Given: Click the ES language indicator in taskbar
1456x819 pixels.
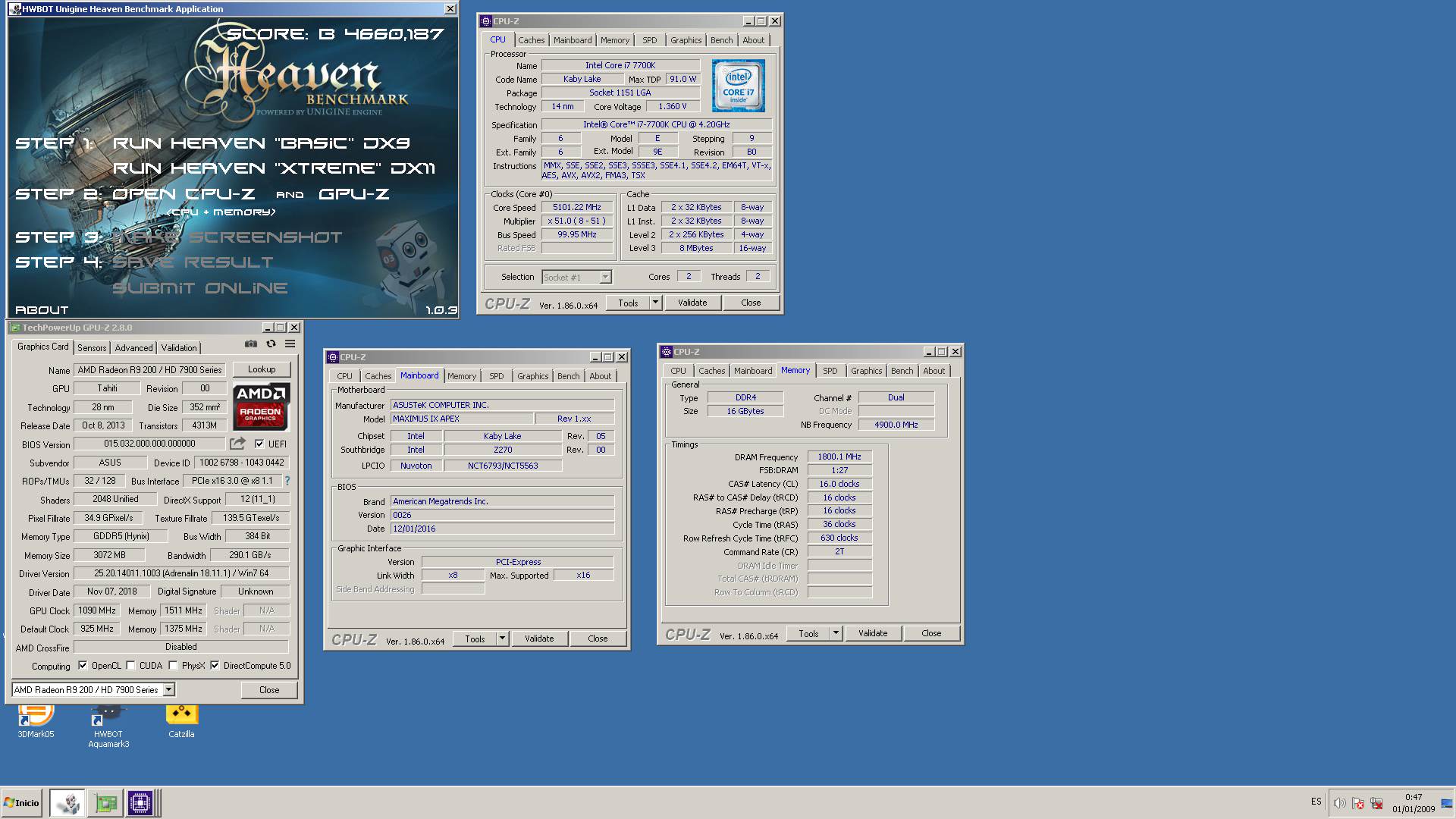Looking at the screenshot, I should [x=1316, y=802].
